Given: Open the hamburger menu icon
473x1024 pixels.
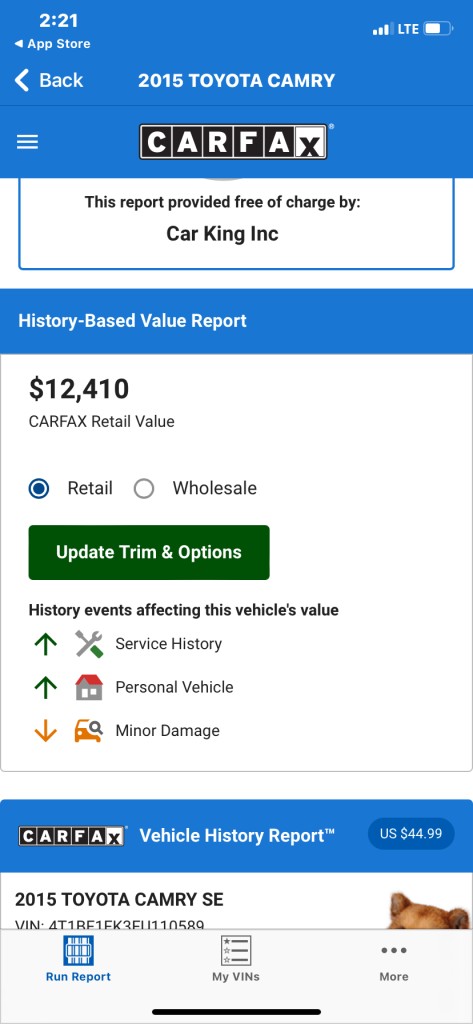Looking at the screenshot, I should [x=27, y=142].
